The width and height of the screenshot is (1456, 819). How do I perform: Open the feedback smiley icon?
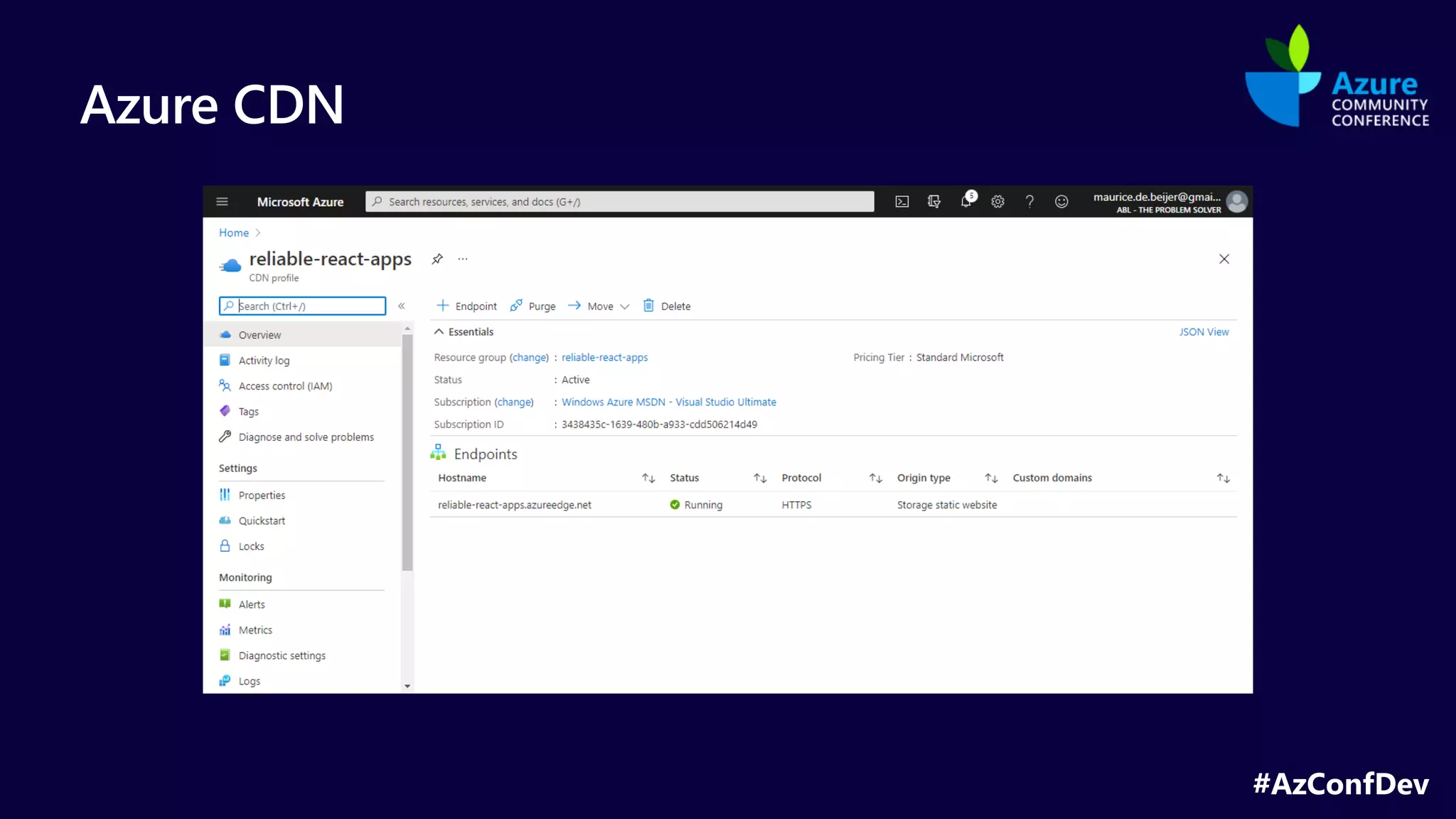click(x=1061, y=202)
